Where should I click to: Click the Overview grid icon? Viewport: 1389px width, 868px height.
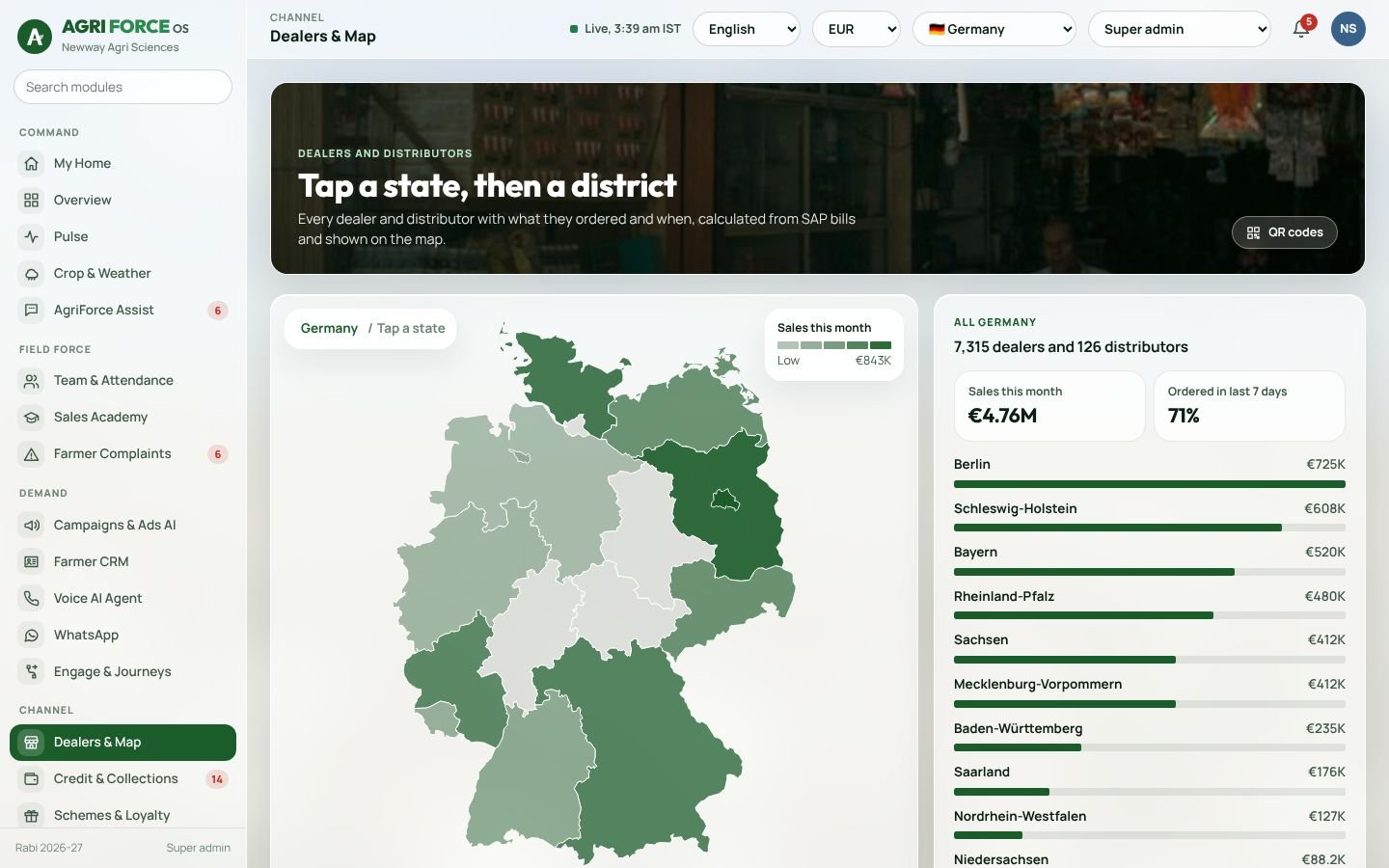[x=32, y=200]
